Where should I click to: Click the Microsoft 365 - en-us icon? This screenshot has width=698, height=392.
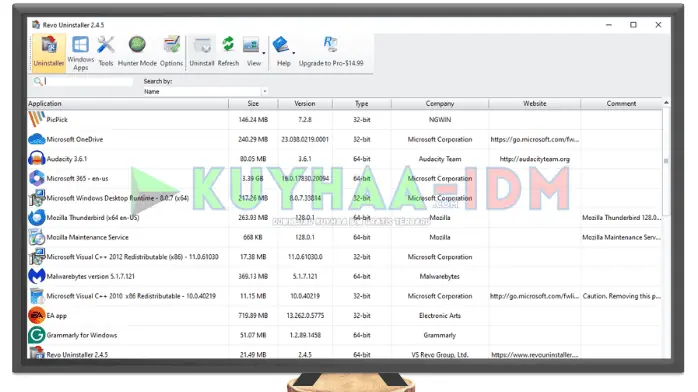[x=37, y=178]
